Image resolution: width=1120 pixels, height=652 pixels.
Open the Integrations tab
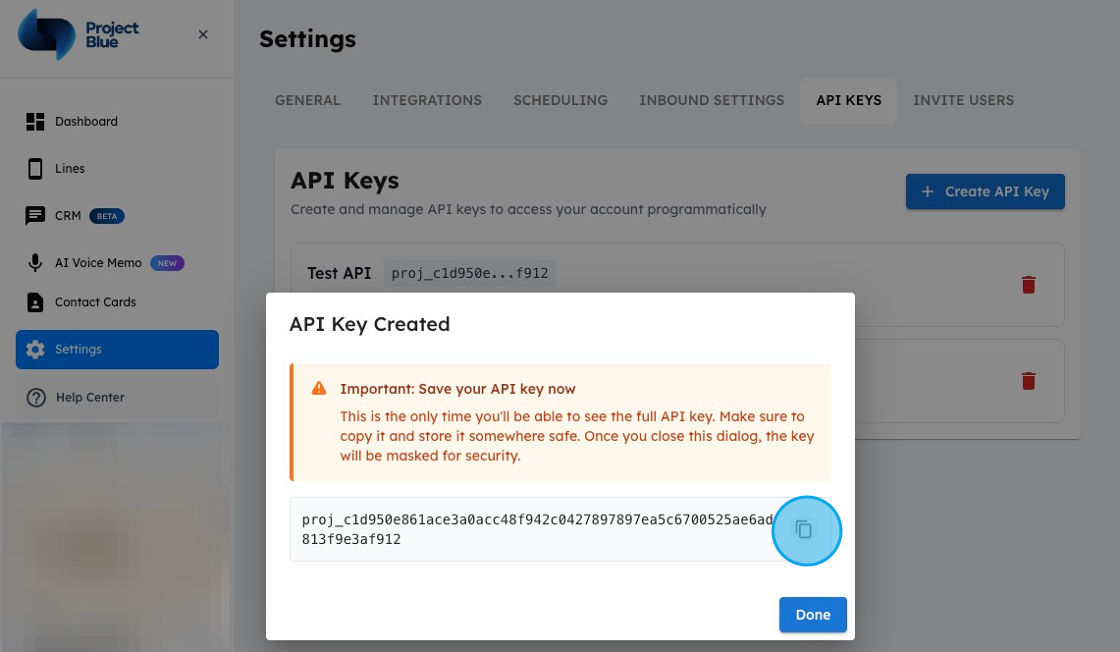click(427, 100)
